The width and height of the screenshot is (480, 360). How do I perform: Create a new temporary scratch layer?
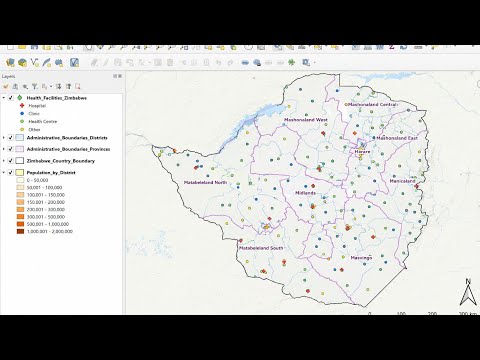point(59,62)
